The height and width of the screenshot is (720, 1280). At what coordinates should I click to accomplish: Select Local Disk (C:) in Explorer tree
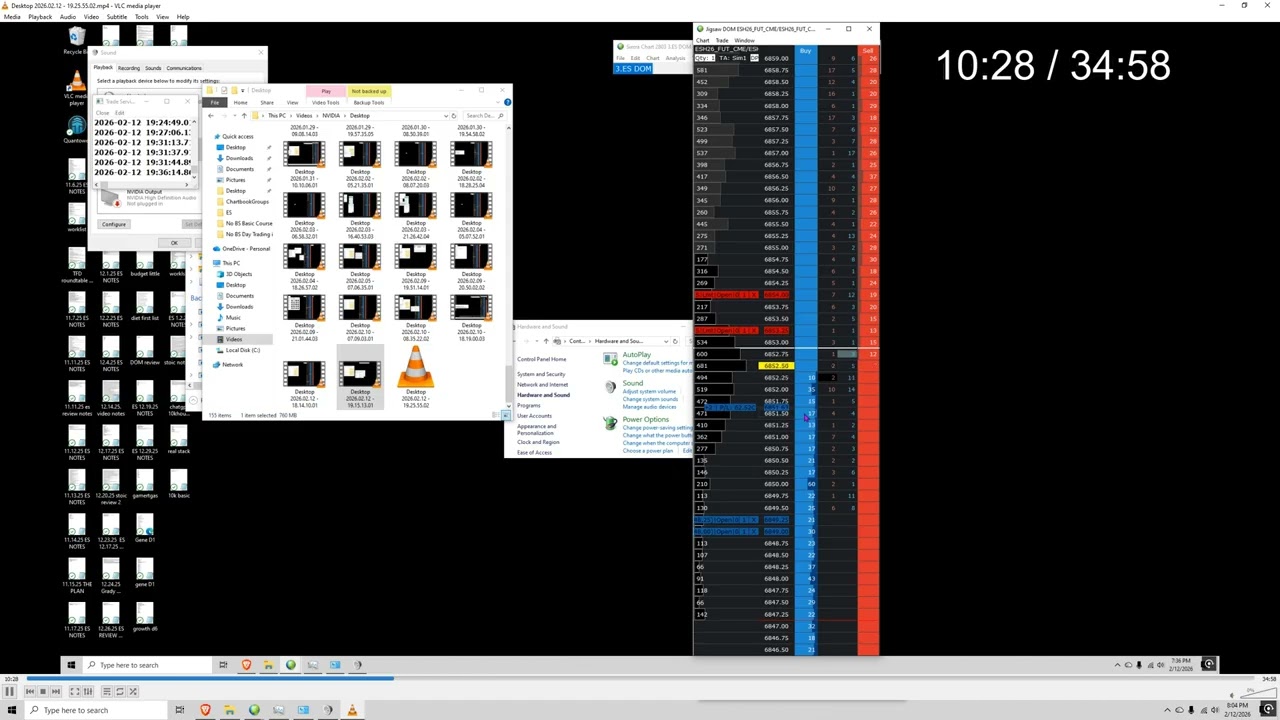pyautogui.click(x=242, y=350)
